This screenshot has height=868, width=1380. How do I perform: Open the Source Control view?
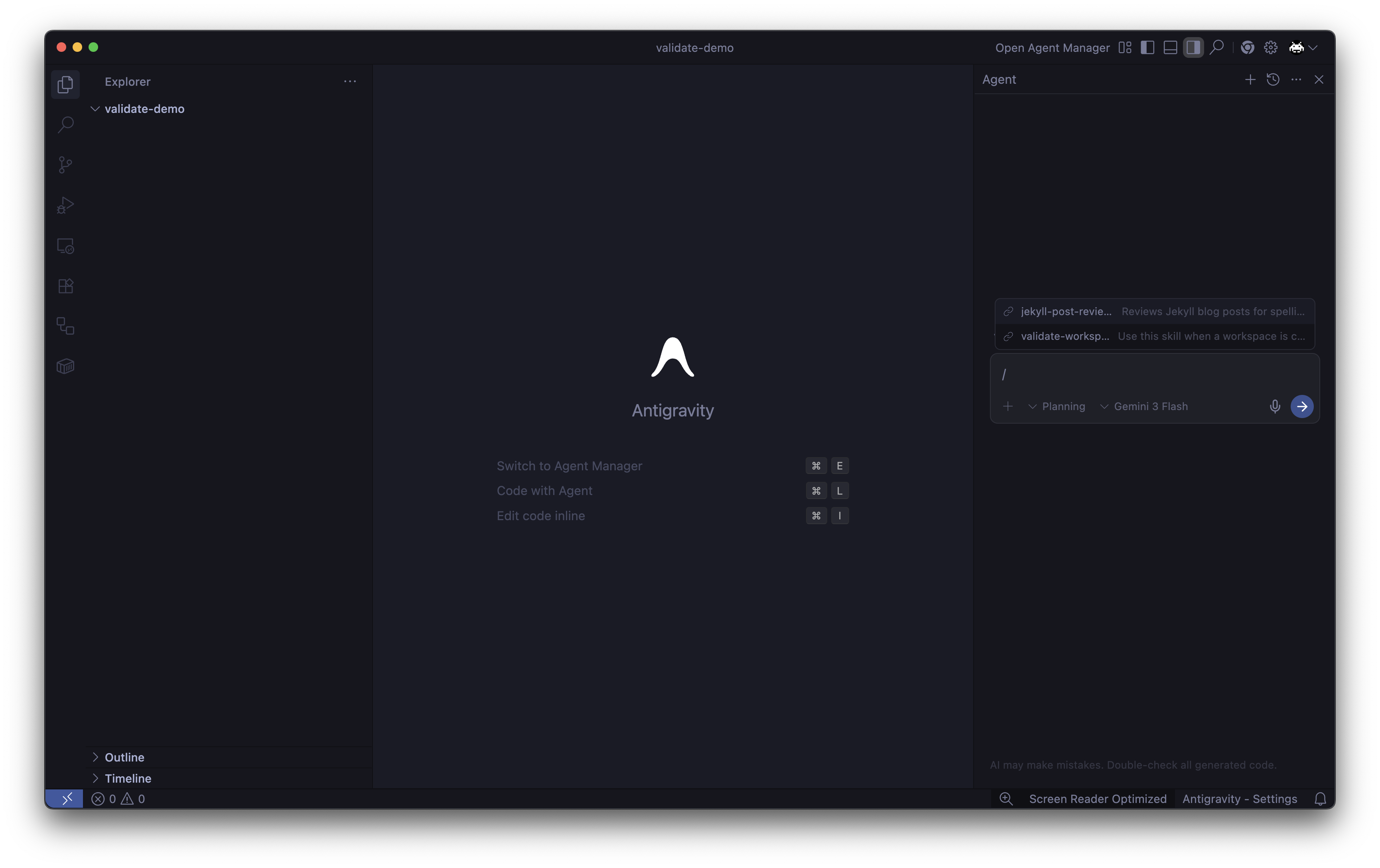pyautogui.click(x=65, y=165)
